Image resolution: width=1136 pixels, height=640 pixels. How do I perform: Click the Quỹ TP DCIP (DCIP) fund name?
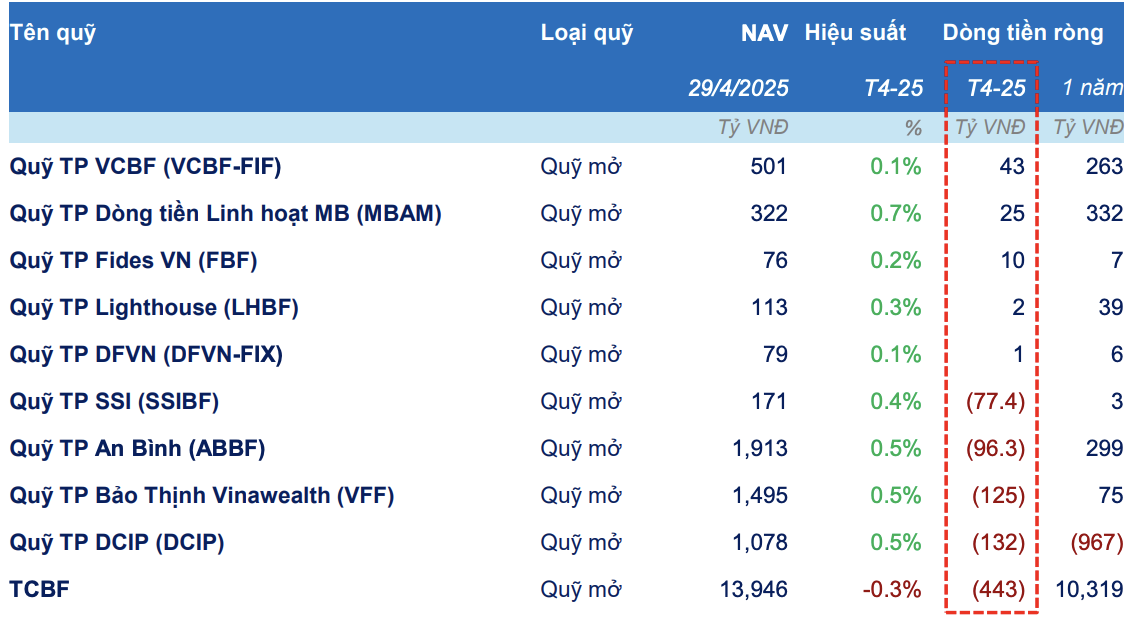(x=117, y=543)
